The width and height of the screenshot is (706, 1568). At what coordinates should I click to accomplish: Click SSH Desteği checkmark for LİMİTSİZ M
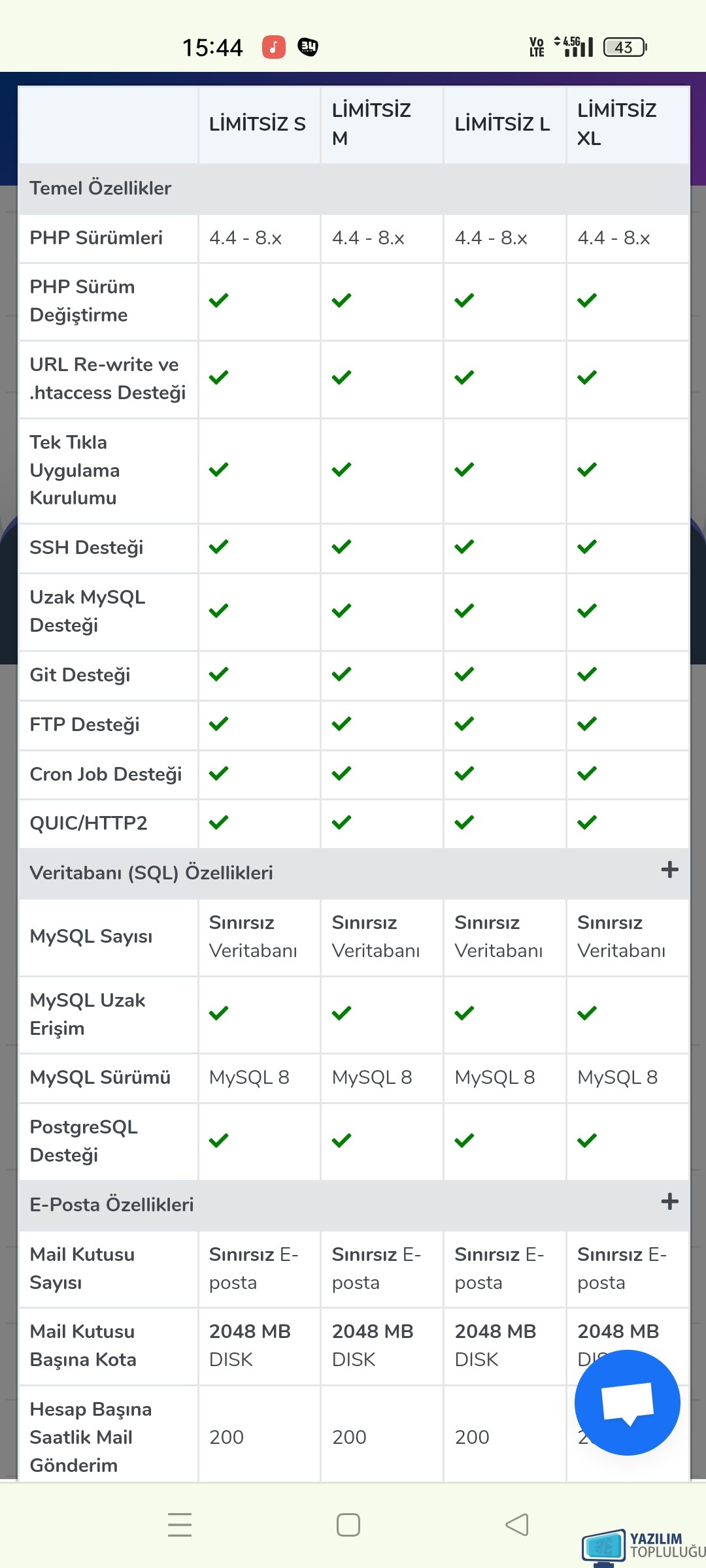341,547
